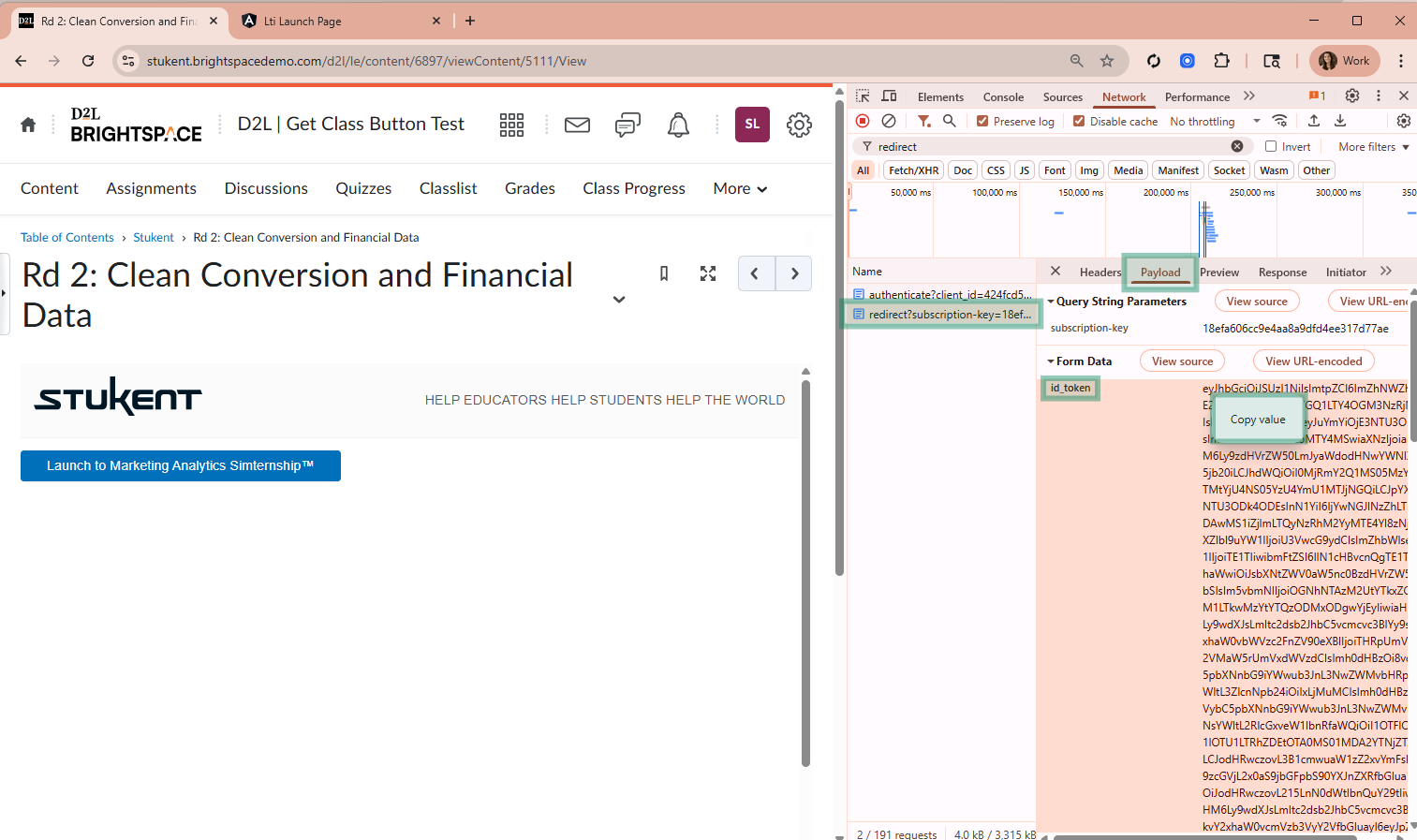Open the DevTools three-dot customize menu
This screenshot has width=1417, height=840.
pyautogui.click(x=1379, y=96)
